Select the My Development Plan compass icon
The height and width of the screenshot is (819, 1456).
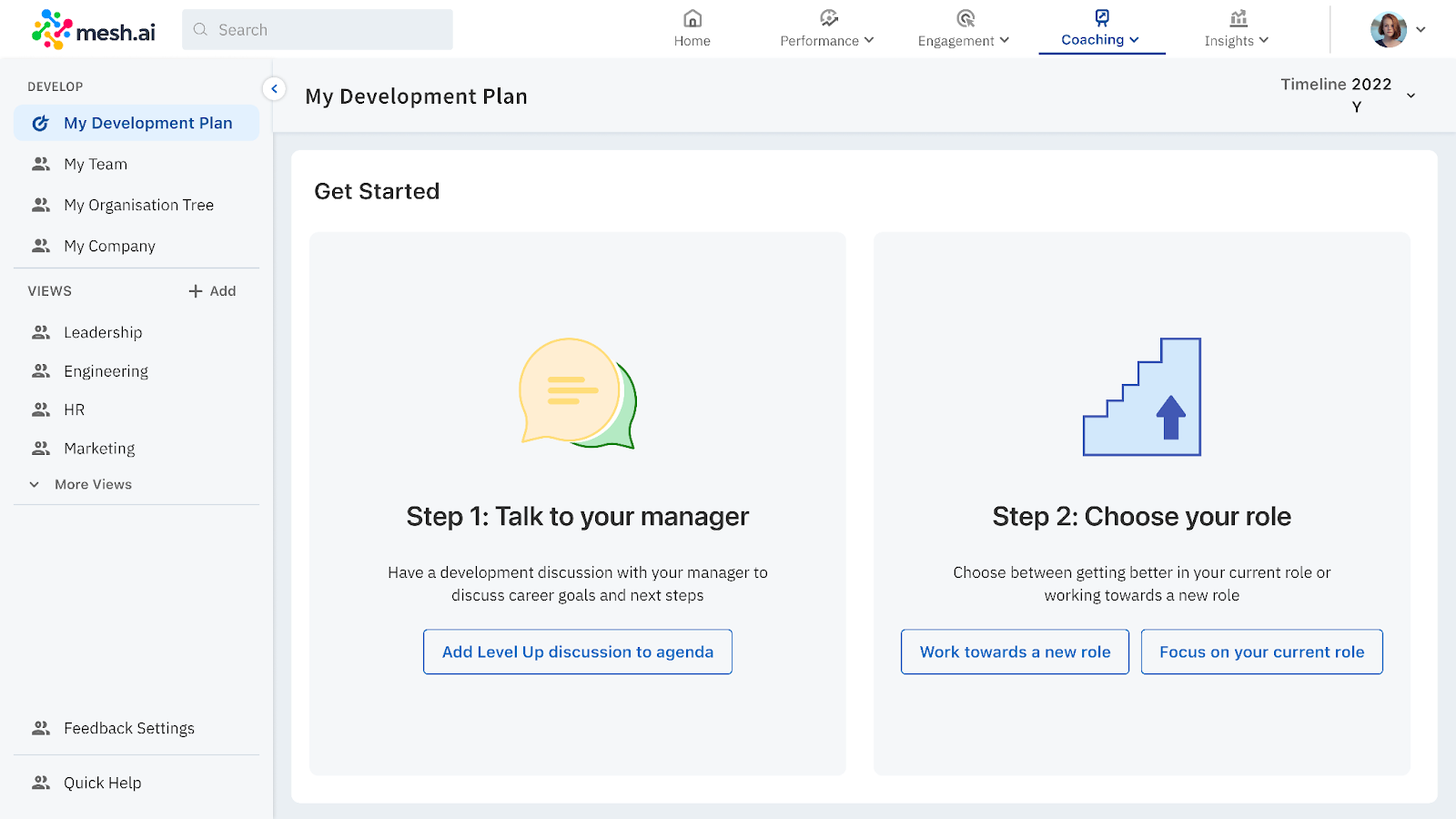(x=40, y=122)
